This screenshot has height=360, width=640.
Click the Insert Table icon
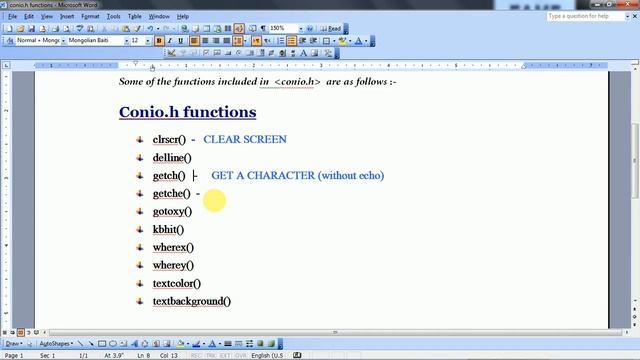[207, 29]
